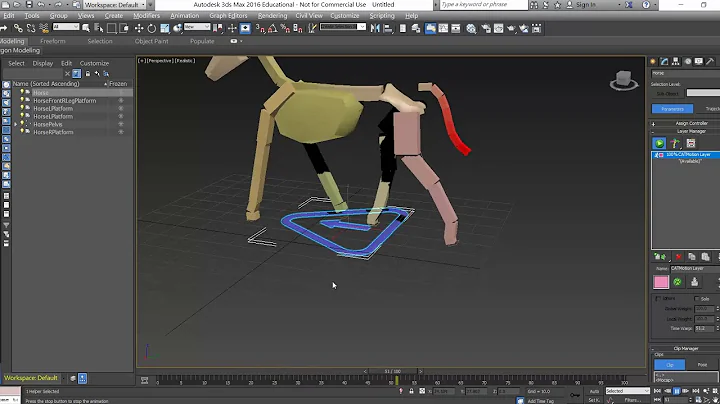Click the Unlink Selection tool

pyautogui.click(x=31, y=28)
